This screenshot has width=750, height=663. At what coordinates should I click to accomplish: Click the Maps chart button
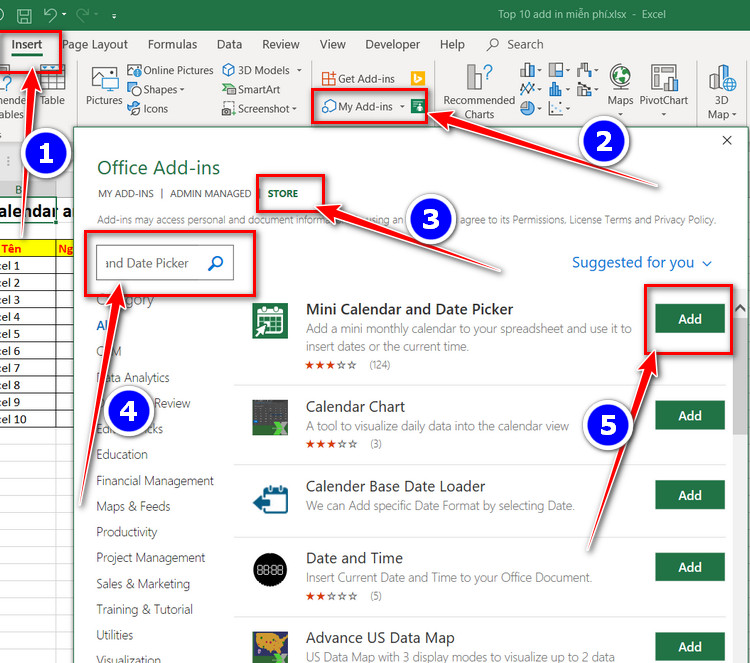(620, 90)
